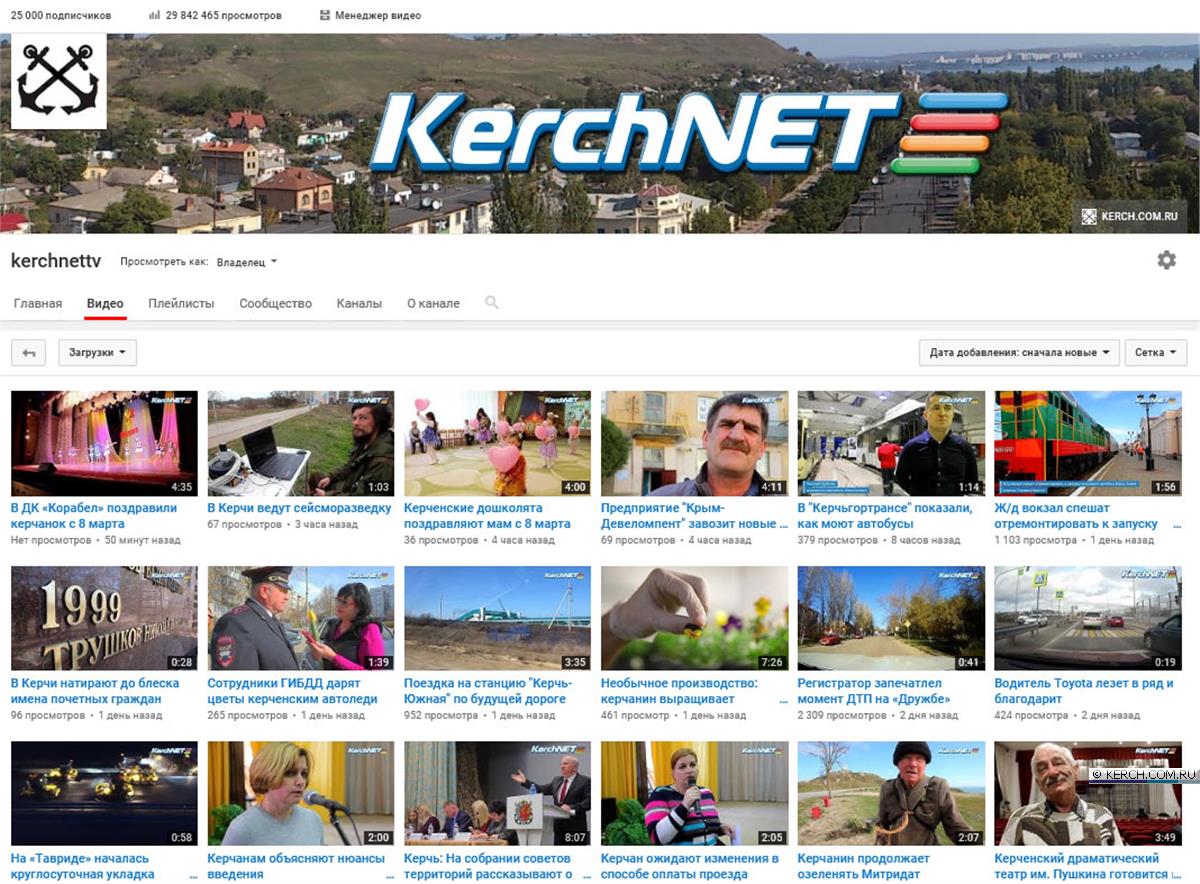
Task: Click the views statistics bar chart icon
Action: coord(154,16)
